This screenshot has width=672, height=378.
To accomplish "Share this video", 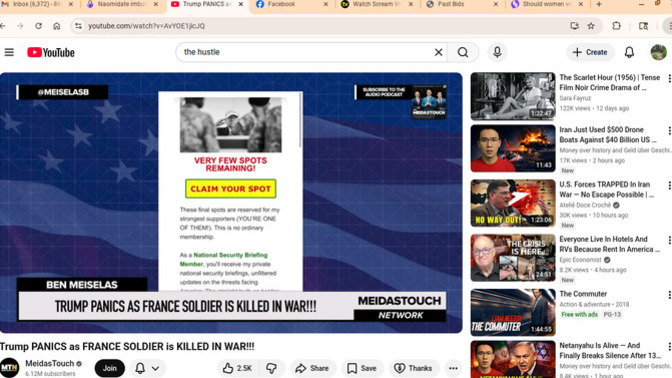I will pyautogui.click(x=312, y=368).
